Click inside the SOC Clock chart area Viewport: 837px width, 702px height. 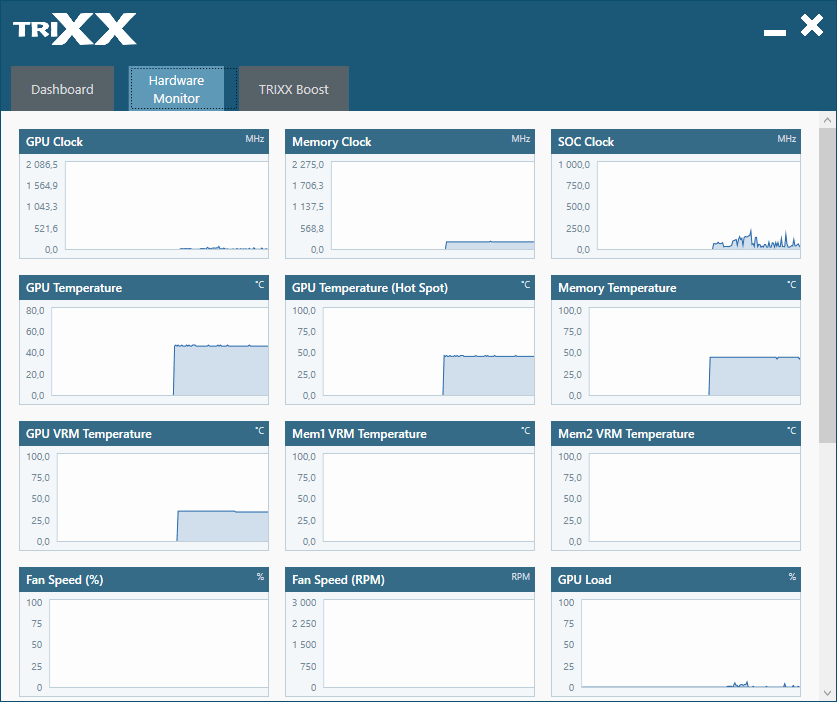698,206
